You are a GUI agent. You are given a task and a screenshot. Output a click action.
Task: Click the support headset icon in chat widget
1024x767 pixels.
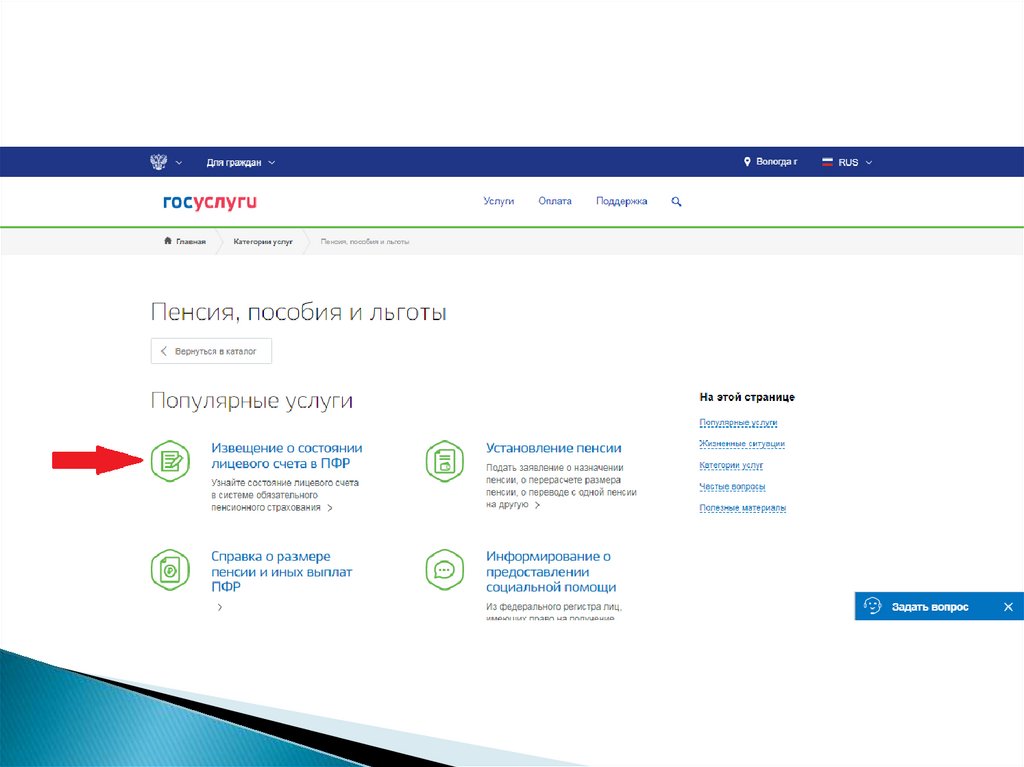872,606
